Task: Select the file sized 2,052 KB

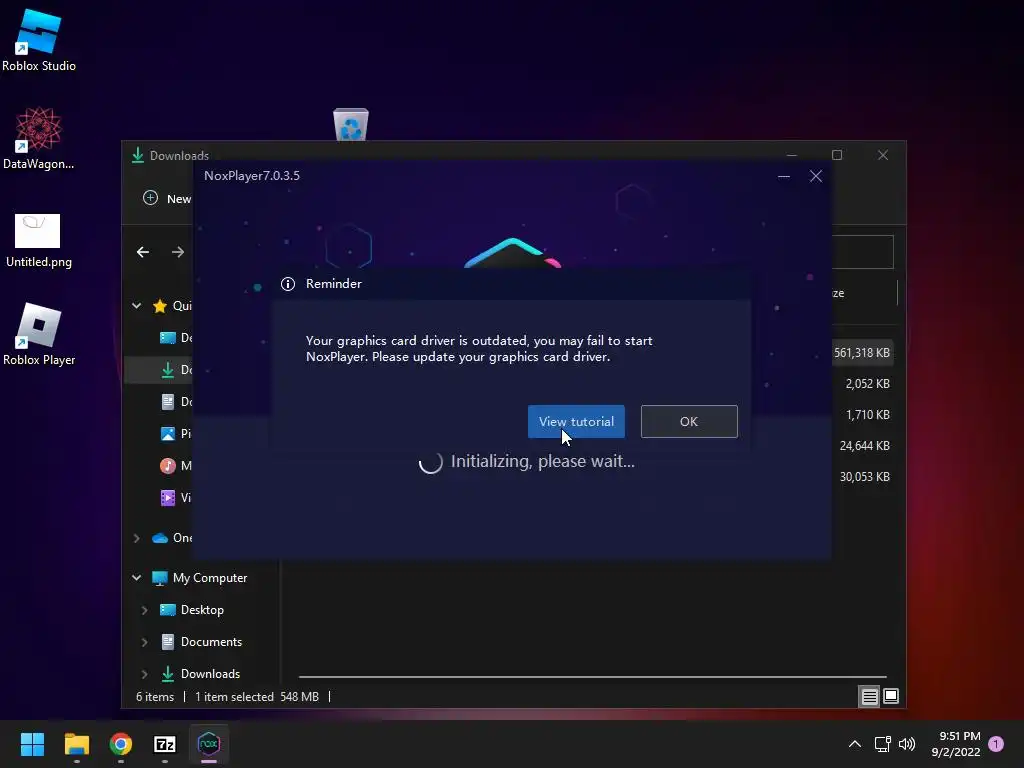Action: point(867,384)
